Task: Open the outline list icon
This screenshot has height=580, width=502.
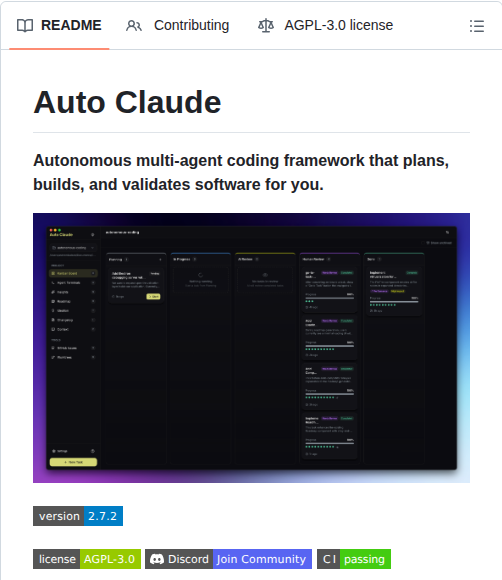Action: pos(477,26)
